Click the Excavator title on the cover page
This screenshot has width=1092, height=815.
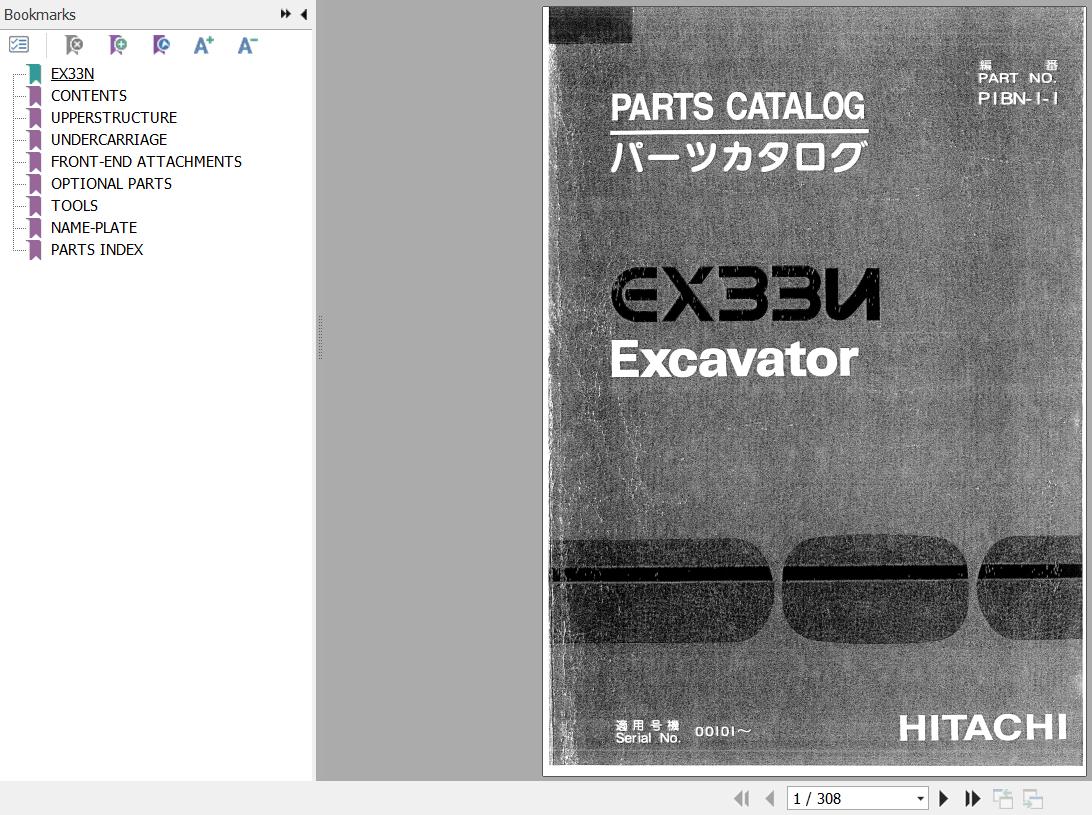(734, 359)
